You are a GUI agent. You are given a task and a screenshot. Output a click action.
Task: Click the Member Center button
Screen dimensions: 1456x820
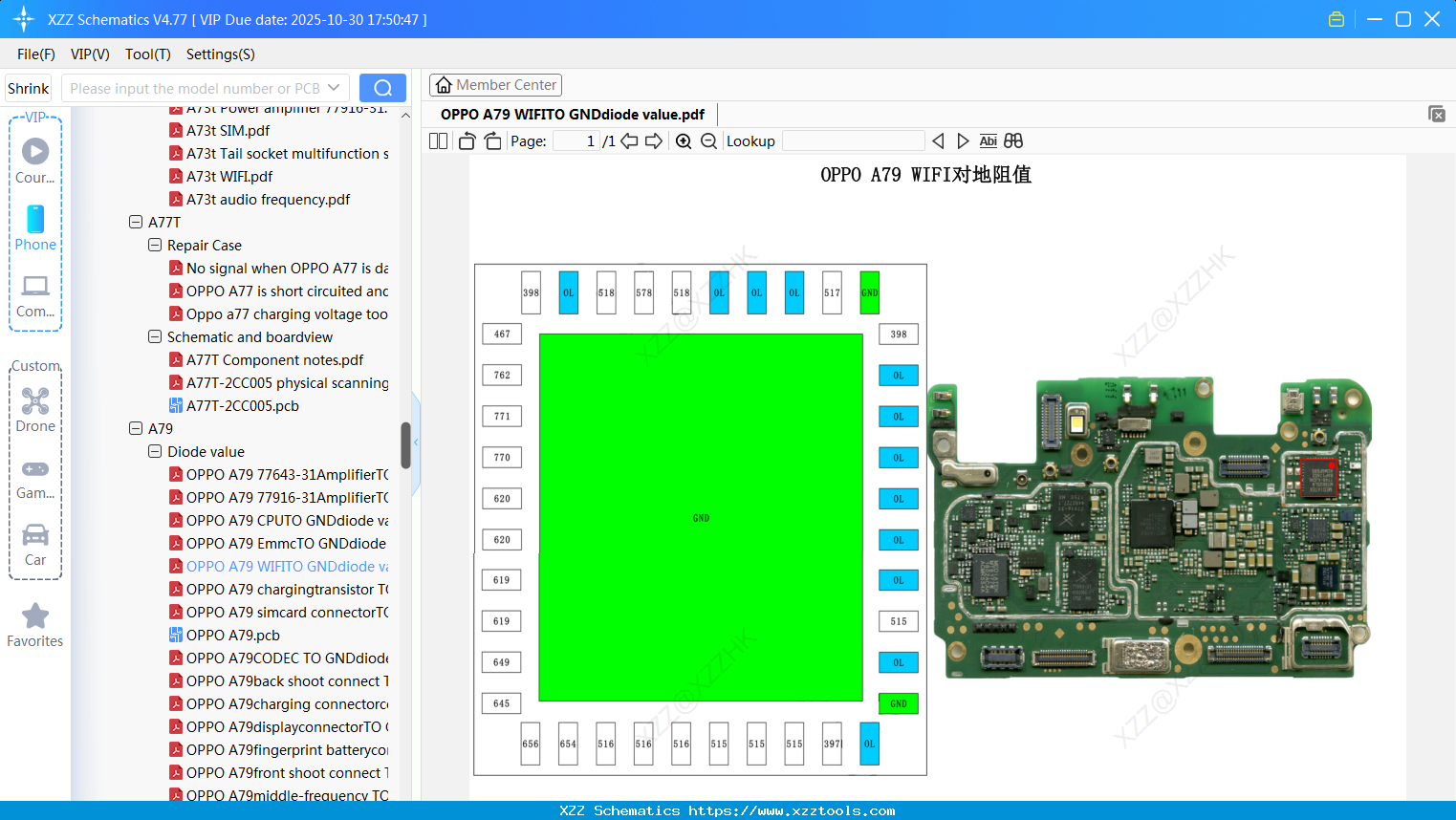point(495,84)
